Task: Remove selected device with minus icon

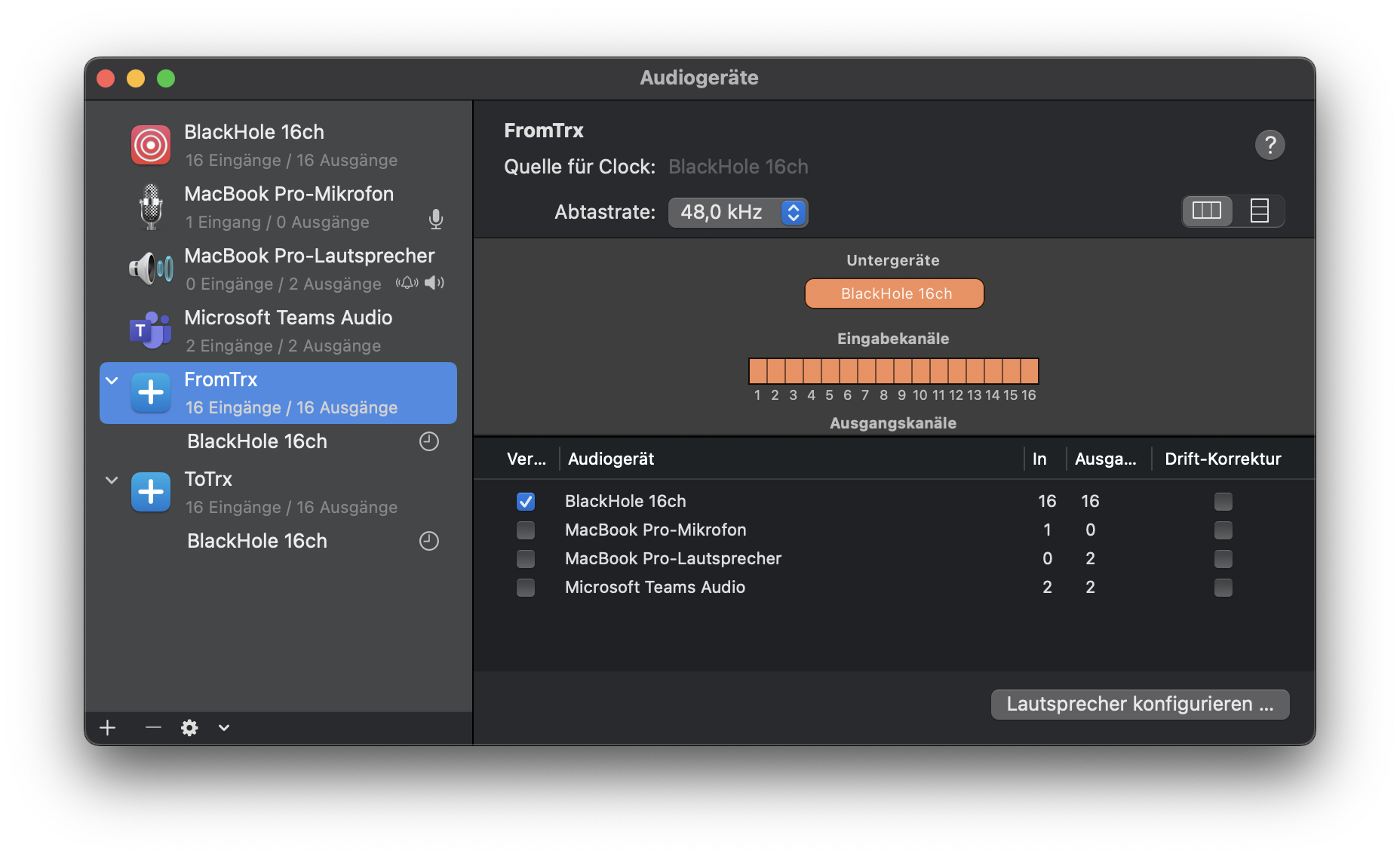Action: click(153, 727)
